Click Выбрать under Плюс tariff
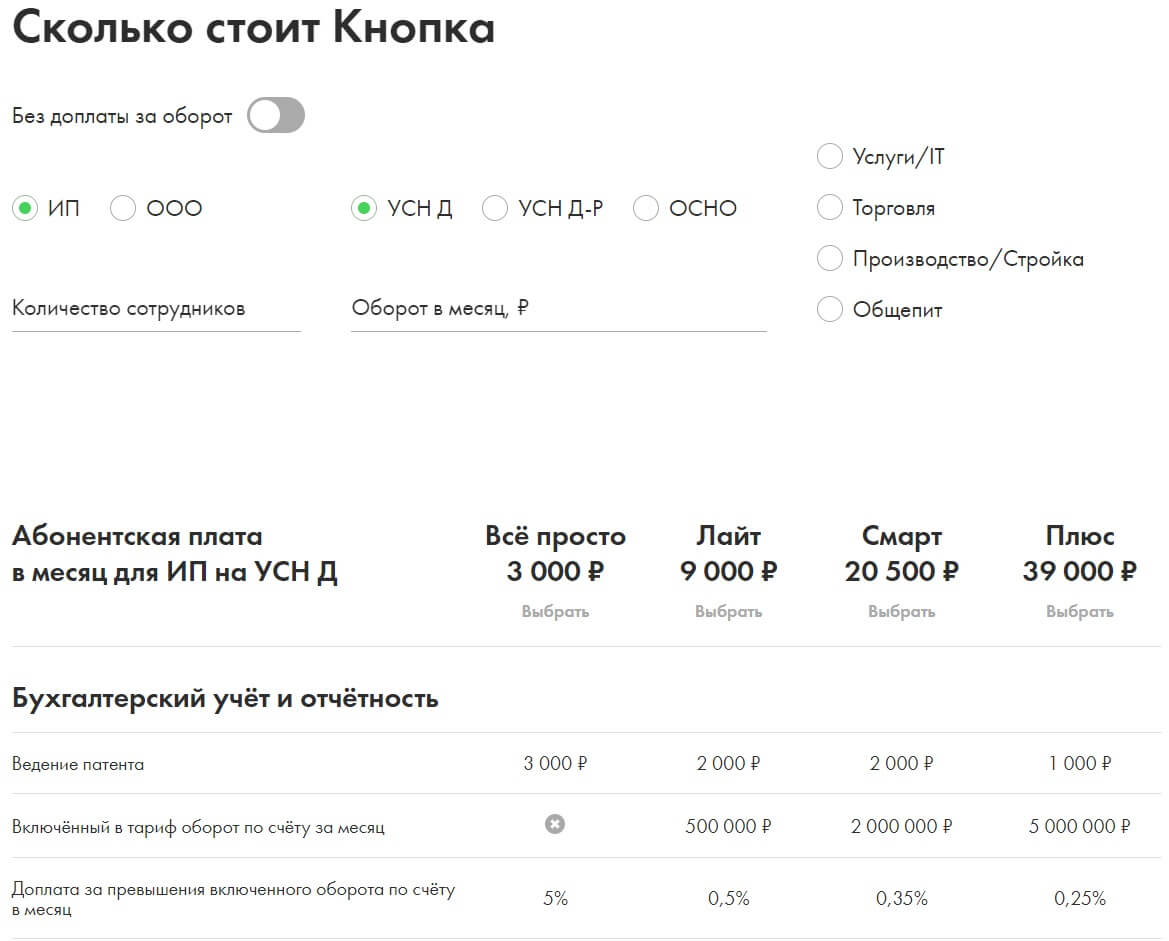Image resolution: width=1169 pixels, height=941 pixels. point(1079,611)
